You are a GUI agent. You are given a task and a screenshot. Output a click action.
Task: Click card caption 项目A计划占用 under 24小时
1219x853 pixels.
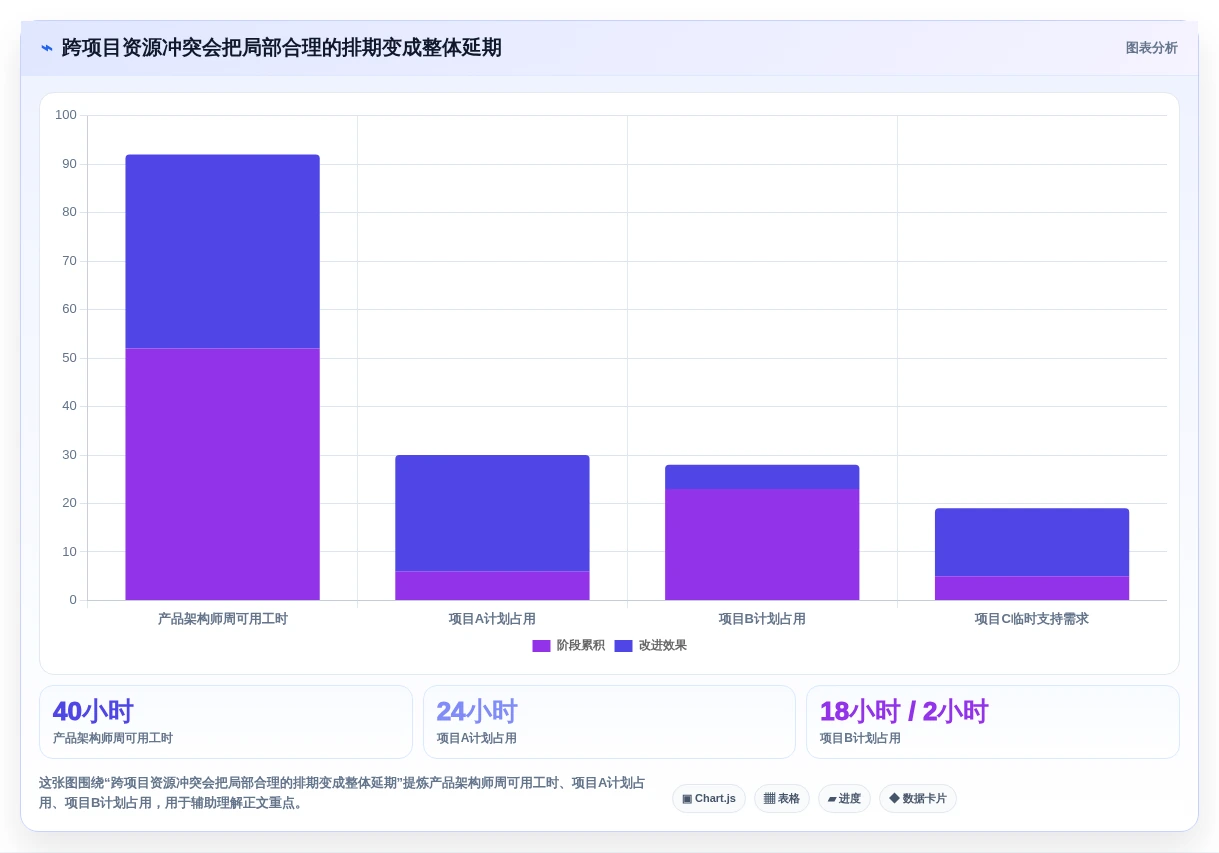click(x=477, y=739)
